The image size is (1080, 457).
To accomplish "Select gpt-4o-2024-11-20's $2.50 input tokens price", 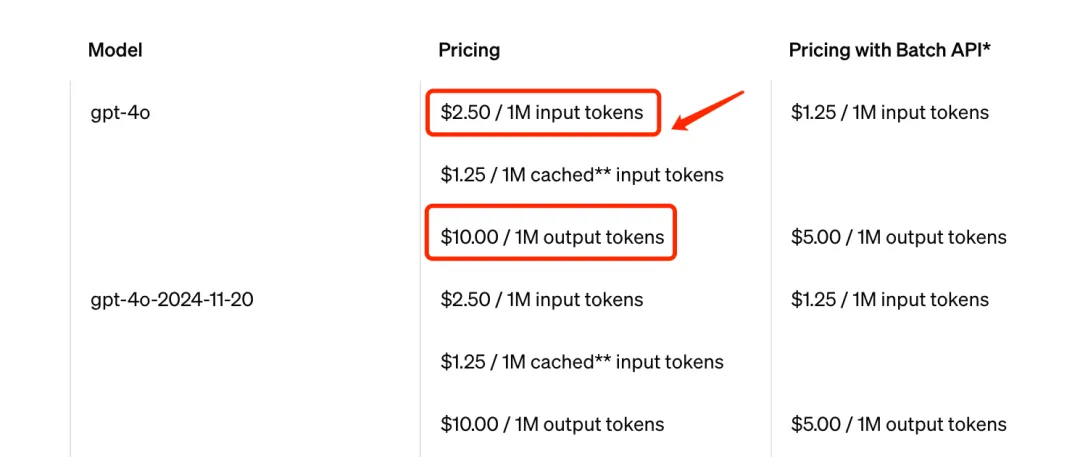I will pos(542,299).
